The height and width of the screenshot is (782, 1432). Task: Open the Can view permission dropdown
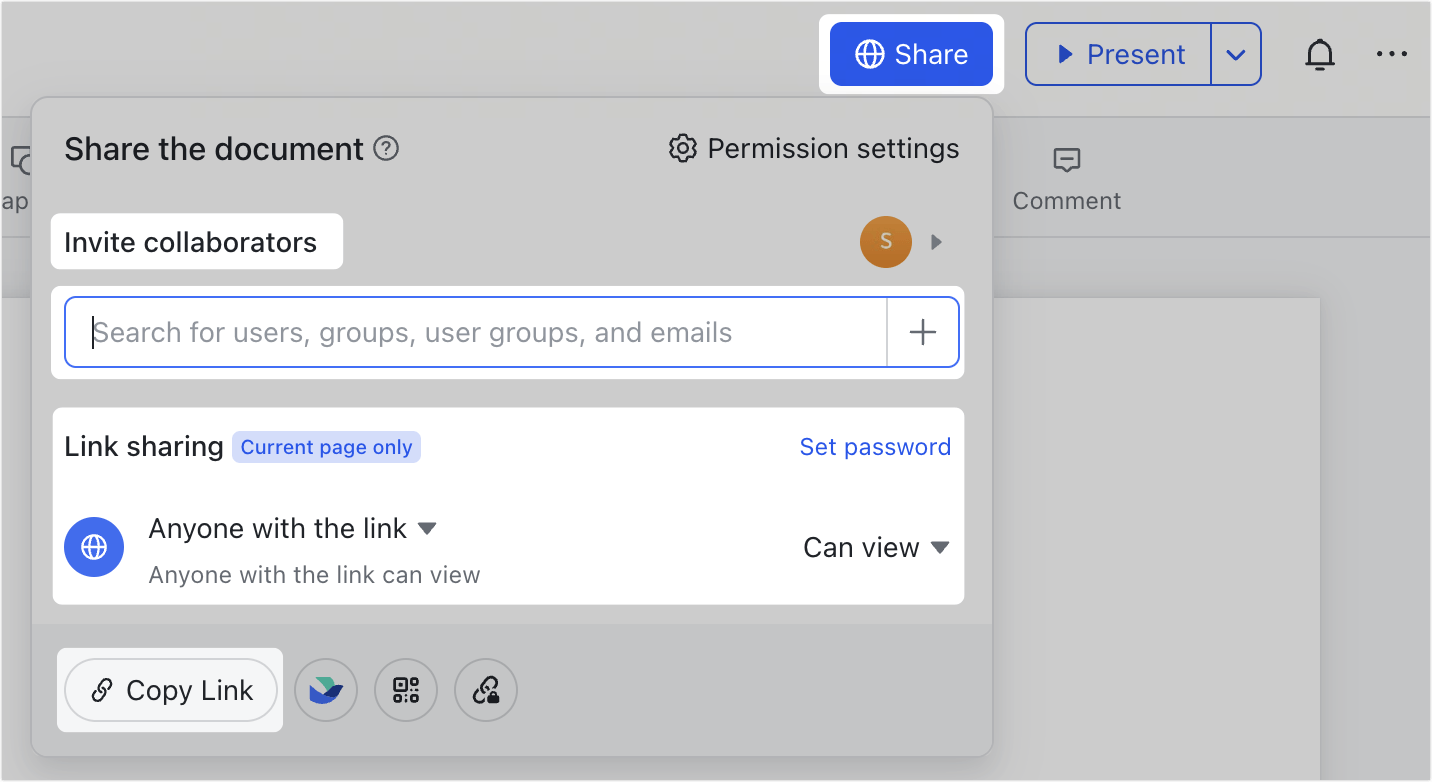tap(876, 547)
